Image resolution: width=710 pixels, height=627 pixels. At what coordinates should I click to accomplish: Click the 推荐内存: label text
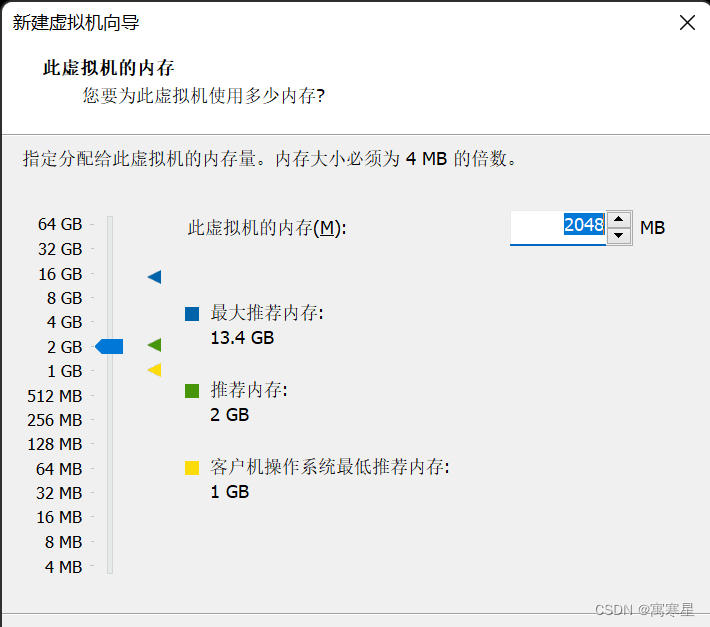tap(249, 390)
